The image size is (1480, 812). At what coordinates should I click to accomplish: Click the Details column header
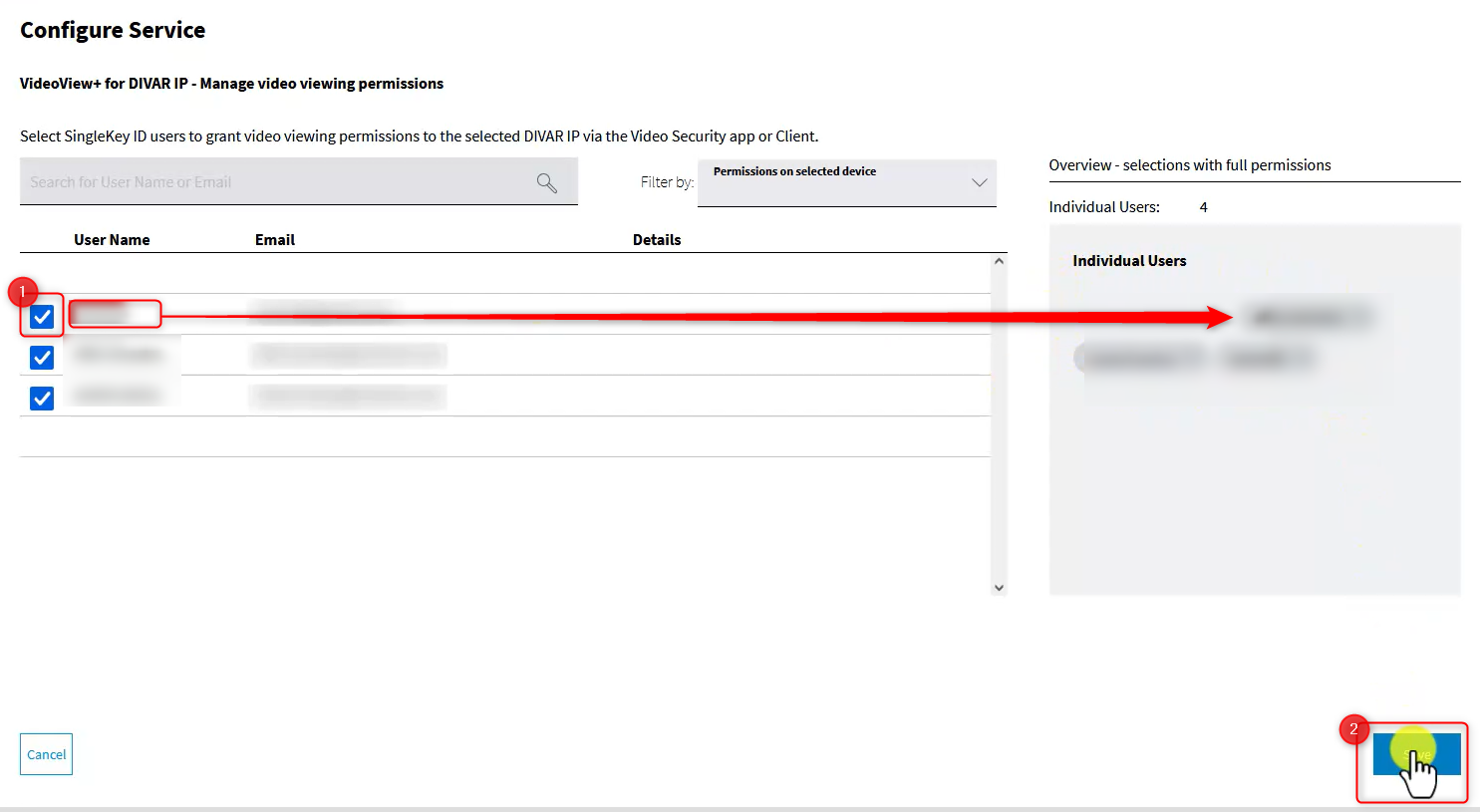tap(656, 240)
